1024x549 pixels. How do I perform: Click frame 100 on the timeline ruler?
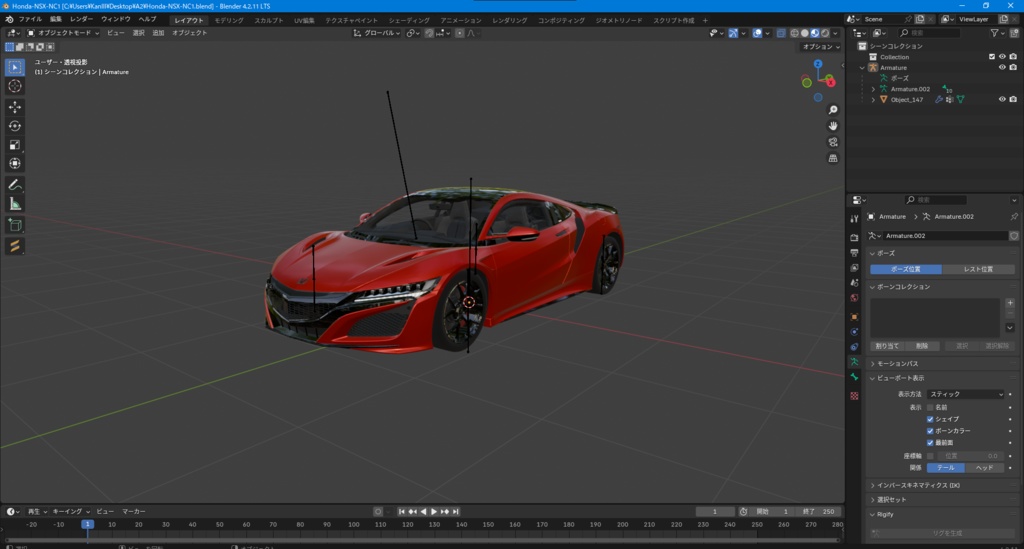353,524
